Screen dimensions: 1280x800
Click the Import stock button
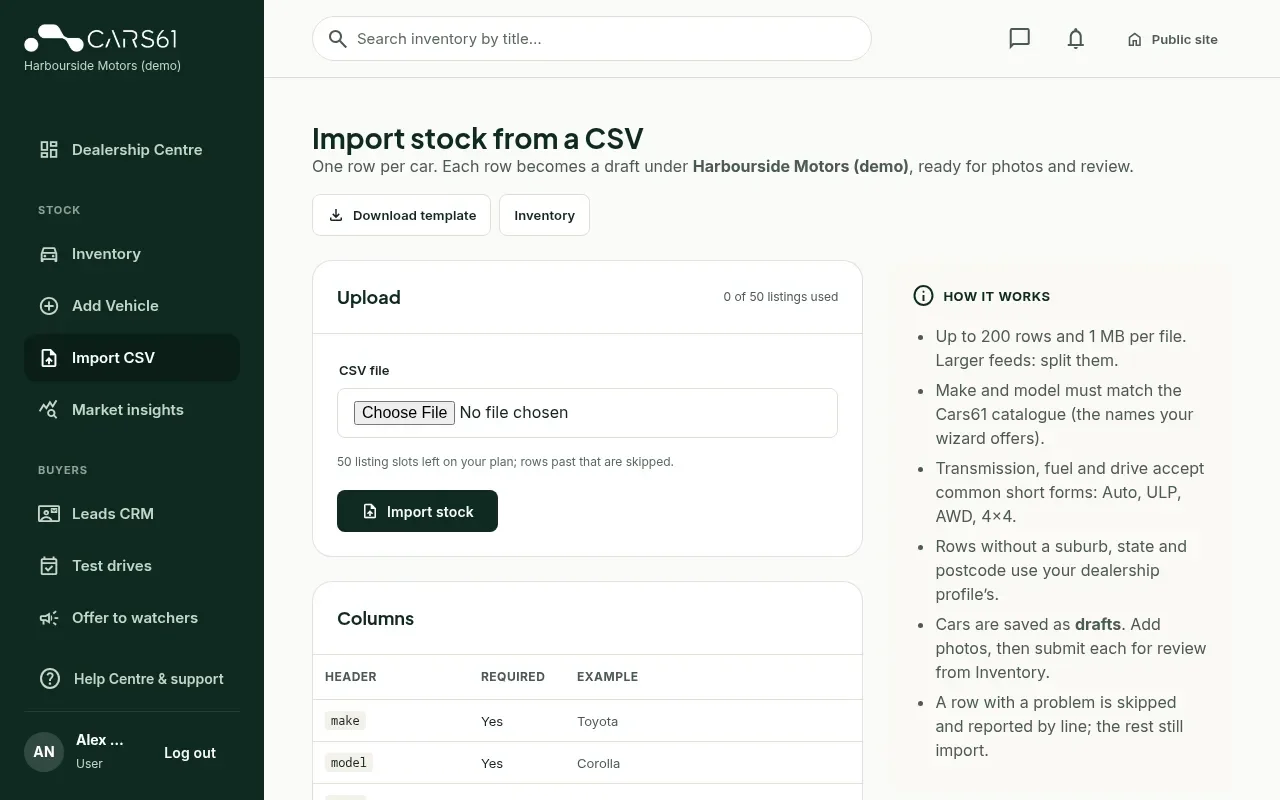pyautogui.click(x=417, y=511)
